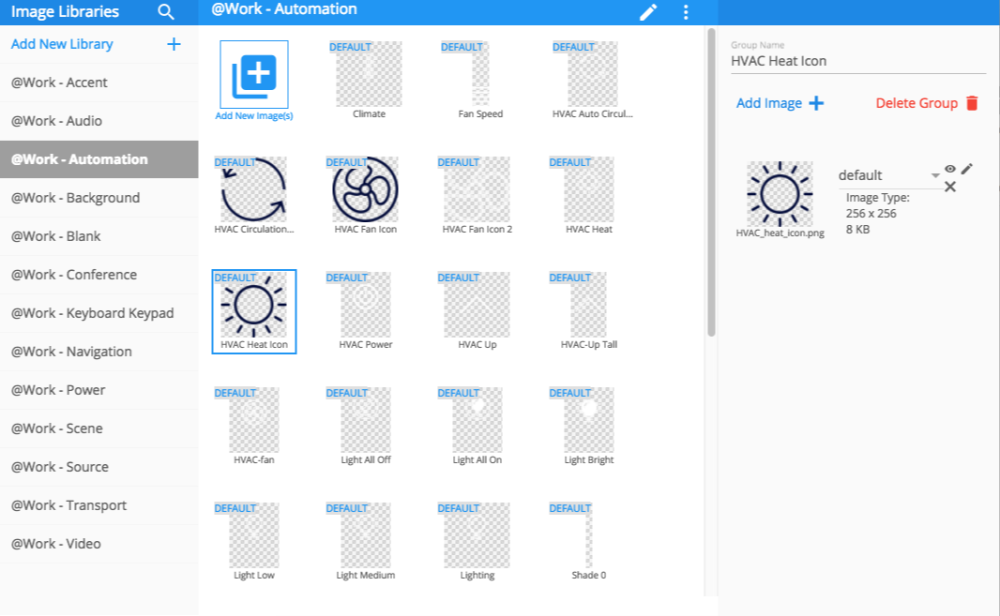The image size is (1000, 616).
Task: Open the @Work - Scene library
Action: 99,429
